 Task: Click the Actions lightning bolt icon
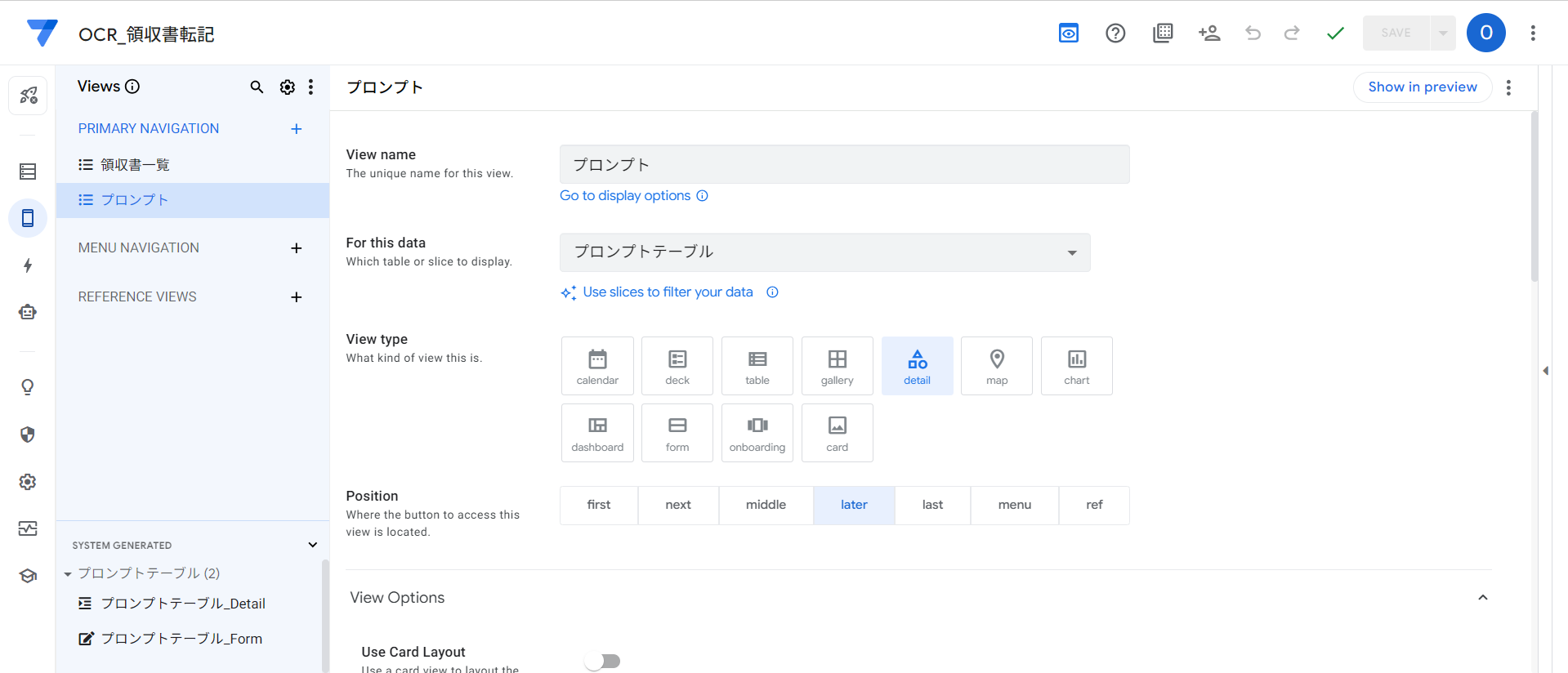pyautogui.click(x=28, y=265)
